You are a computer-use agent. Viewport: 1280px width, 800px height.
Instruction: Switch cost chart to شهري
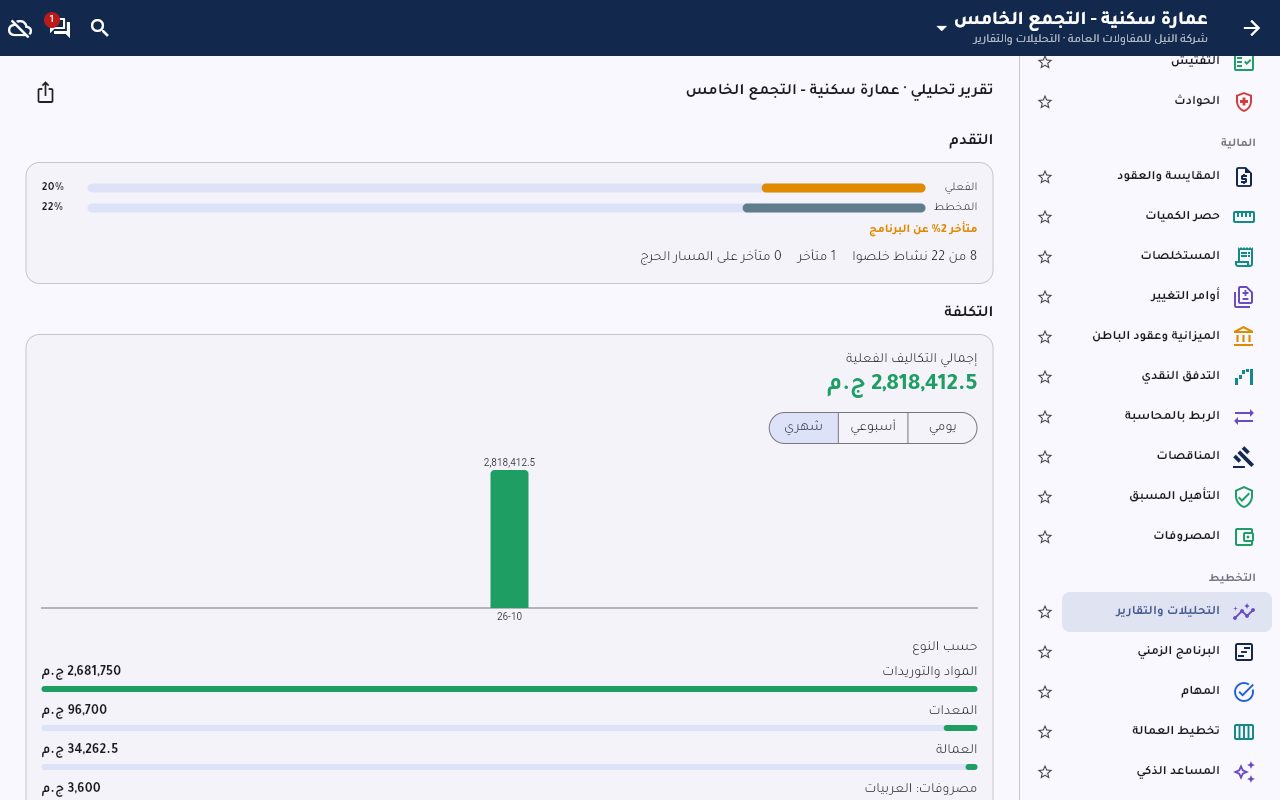804,427
